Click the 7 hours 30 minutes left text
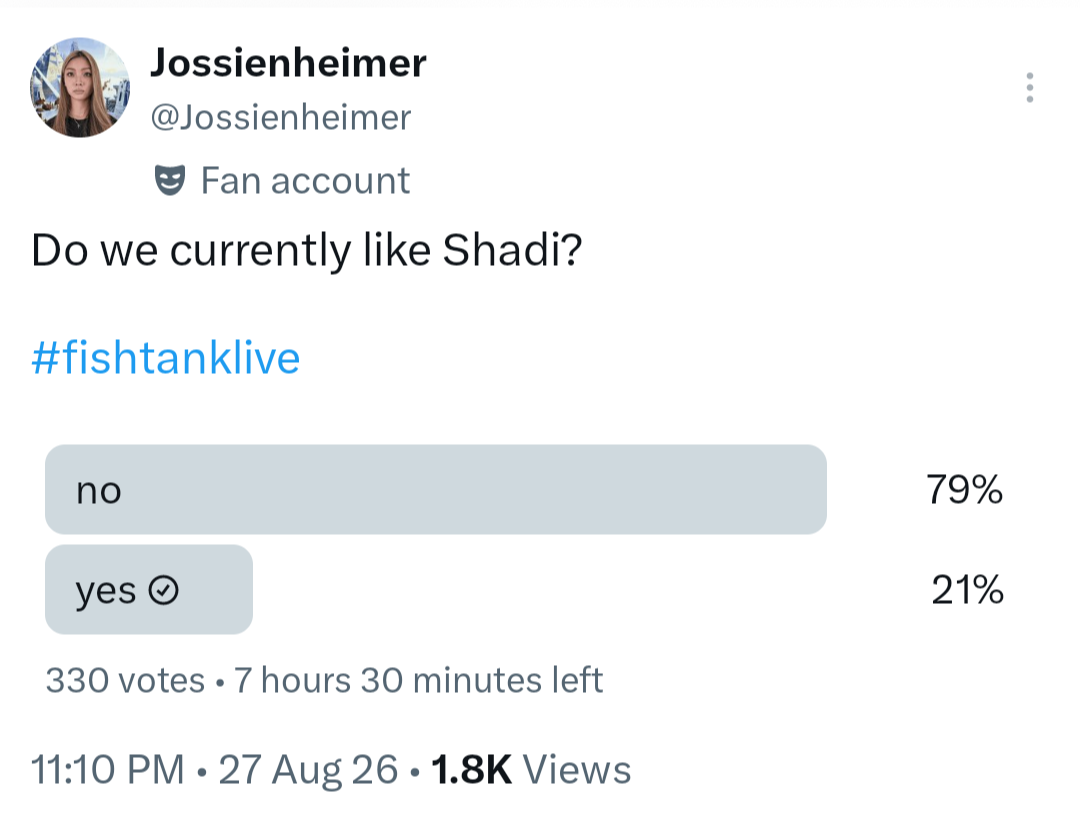 coord(419,680)
